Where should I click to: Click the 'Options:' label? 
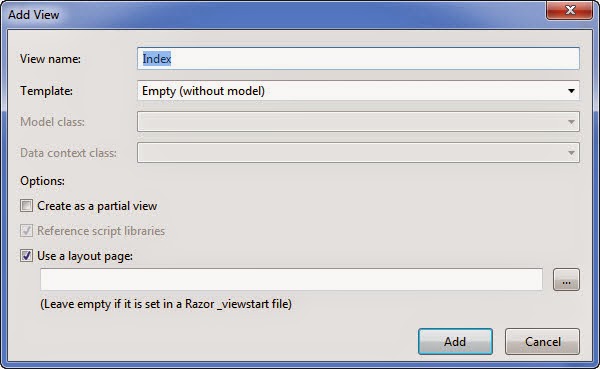(42, 181)
